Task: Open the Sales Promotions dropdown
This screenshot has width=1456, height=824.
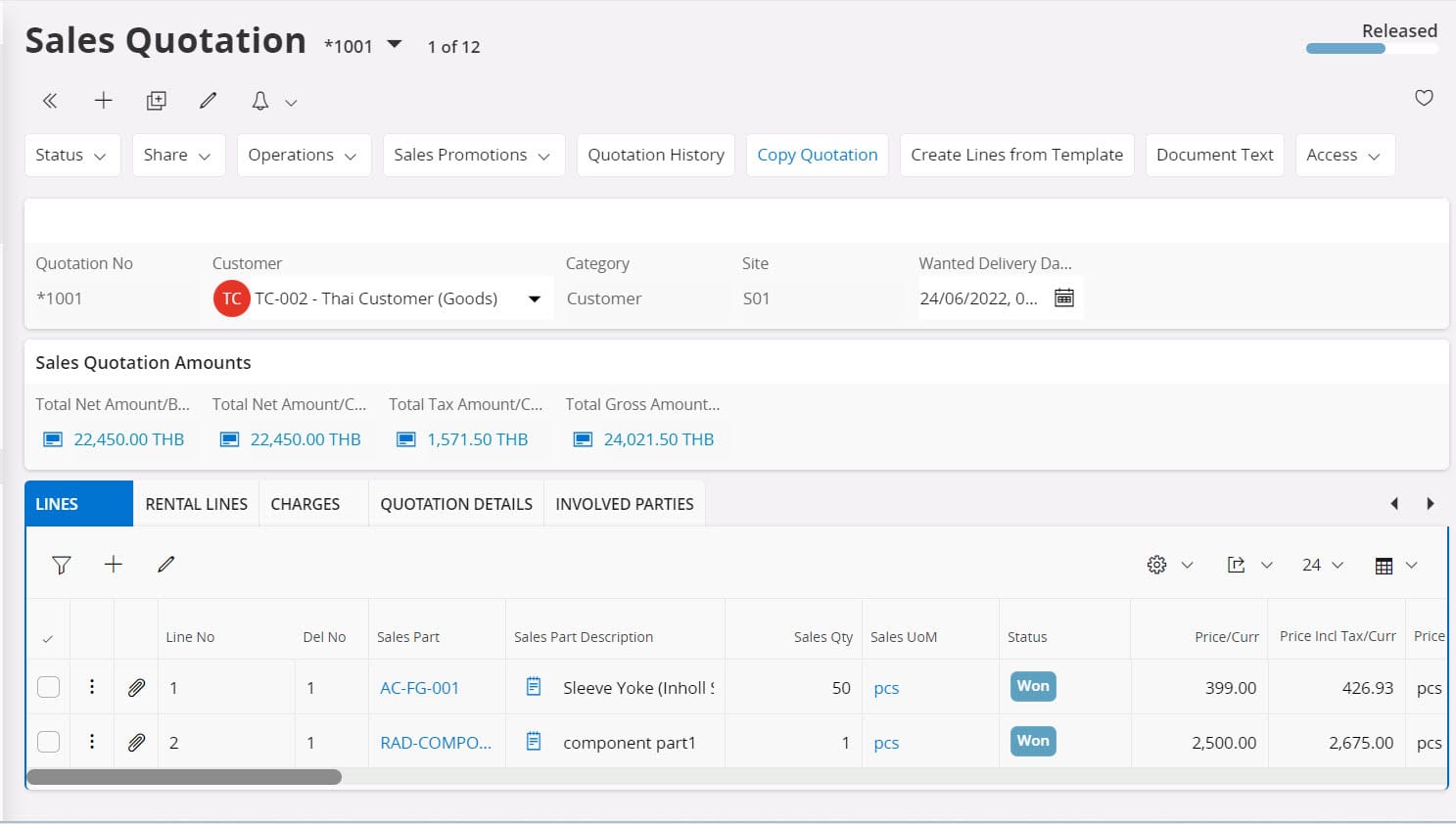Action: 473,156
